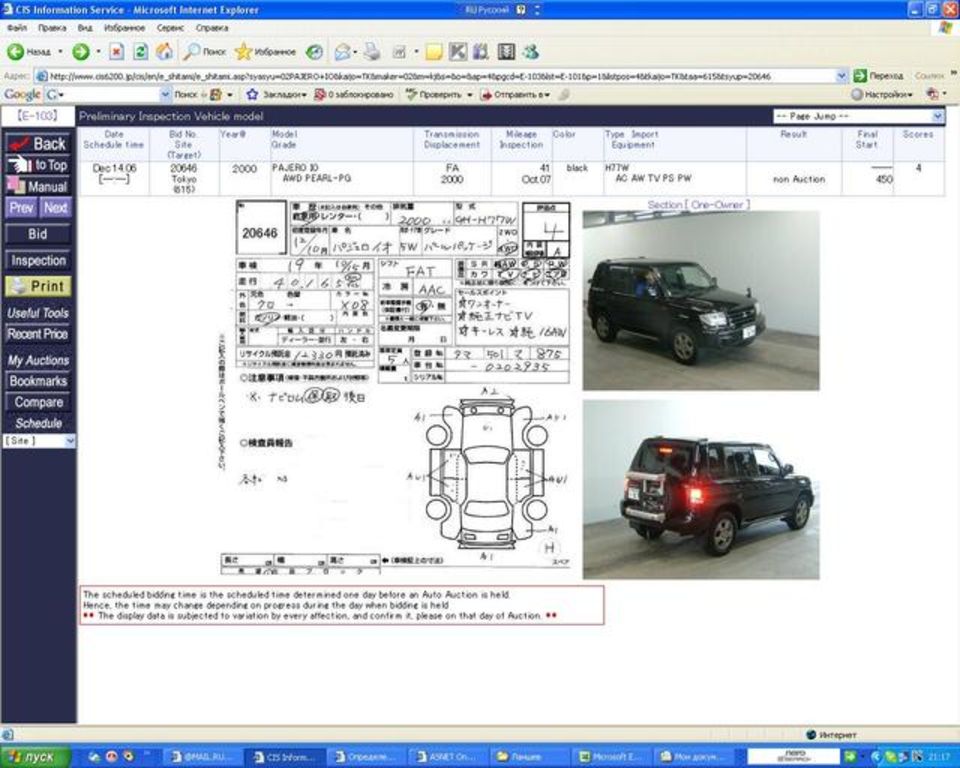
Task: Click the yellow Print button
Action: click(x=38, y=286)
